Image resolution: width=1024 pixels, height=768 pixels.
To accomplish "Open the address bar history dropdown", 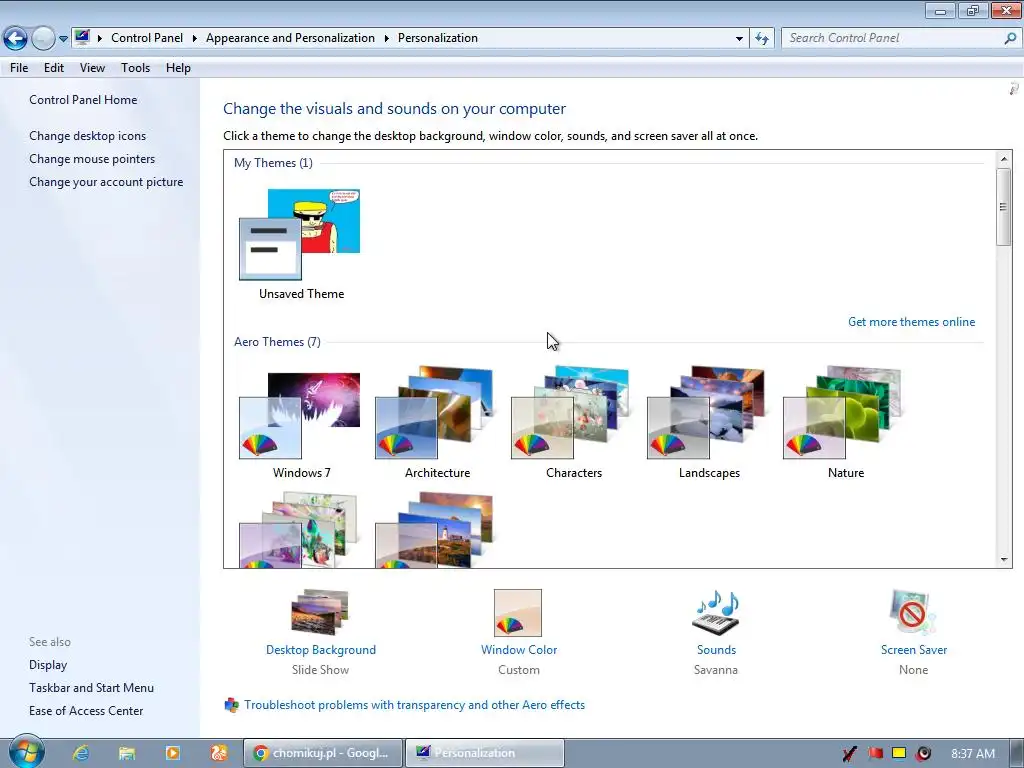I will click(x=739, y=39).
